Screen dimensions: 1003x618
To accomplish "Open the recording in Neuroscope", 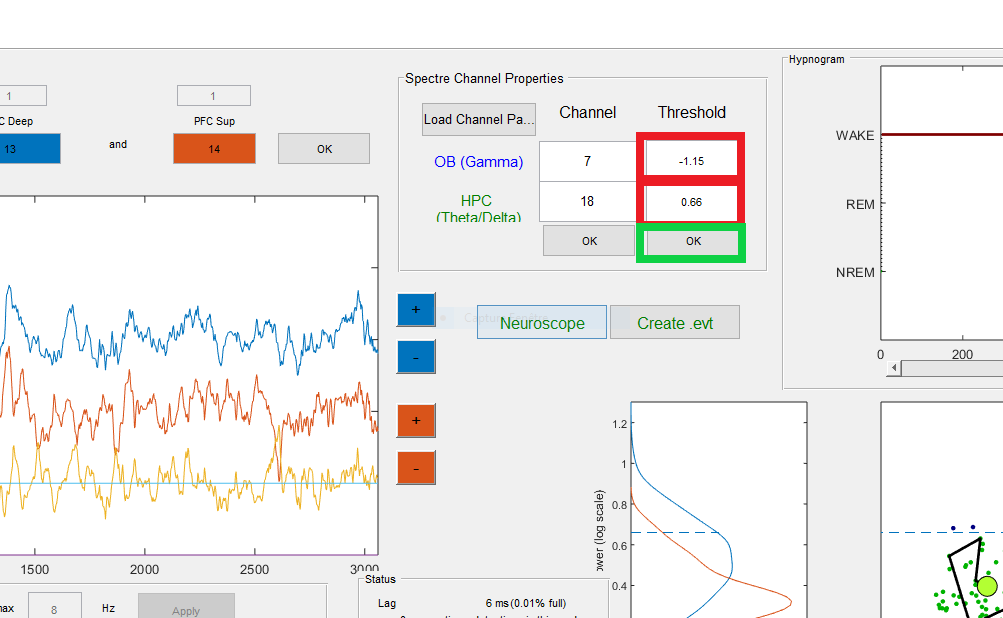I will click(x=541, y=322).
